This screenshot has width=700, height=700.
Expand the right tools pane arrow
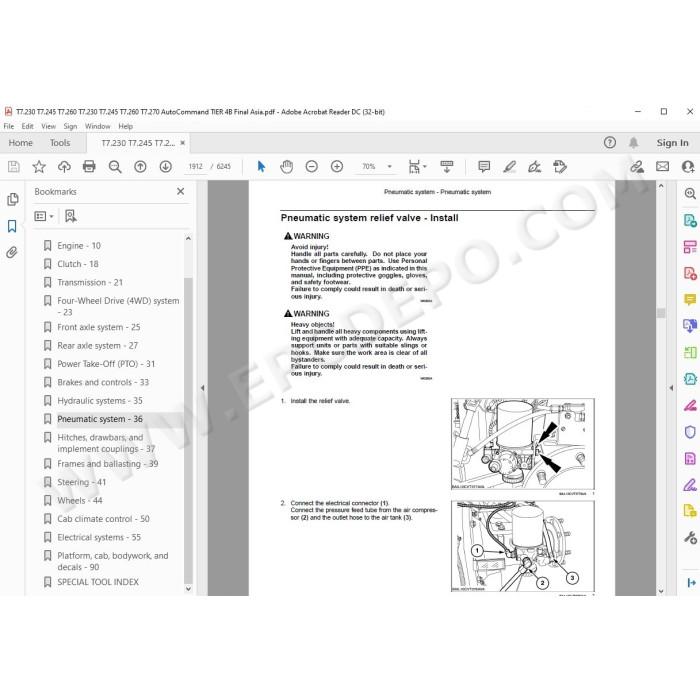692,583
